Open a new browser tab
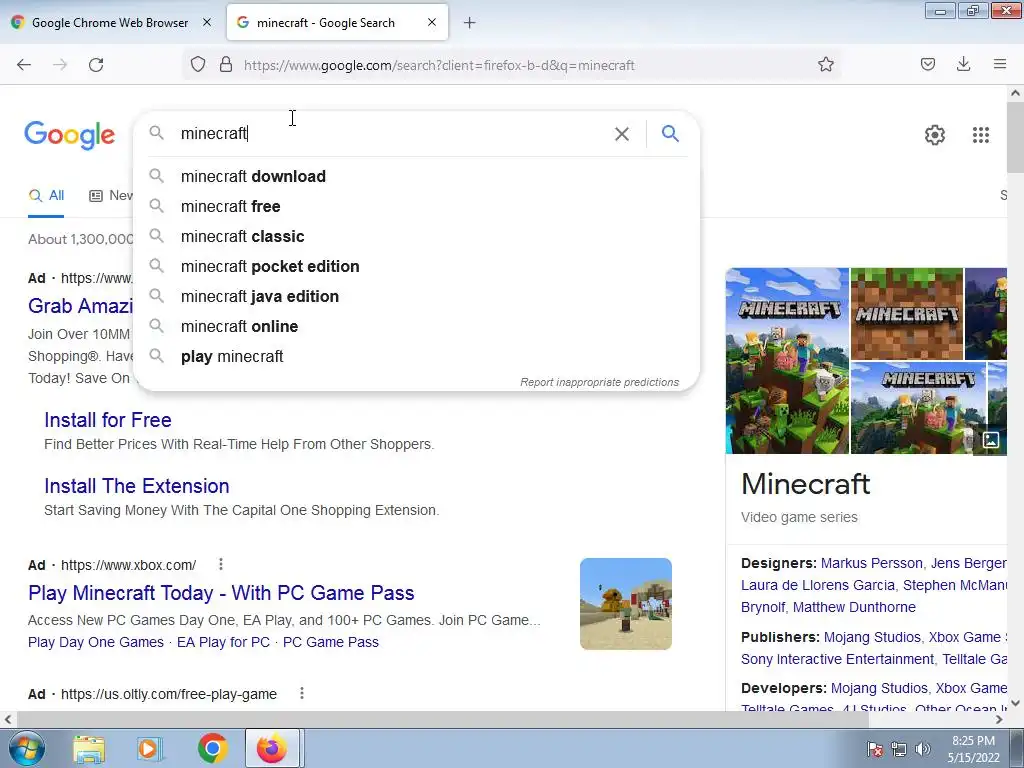 (x=470, y=23)
